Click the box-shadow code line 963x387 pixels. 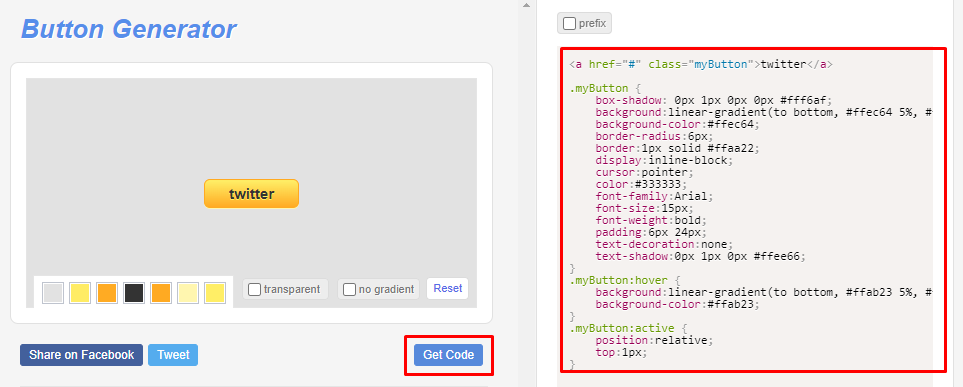pyautogui.click(x=714, y=101)
